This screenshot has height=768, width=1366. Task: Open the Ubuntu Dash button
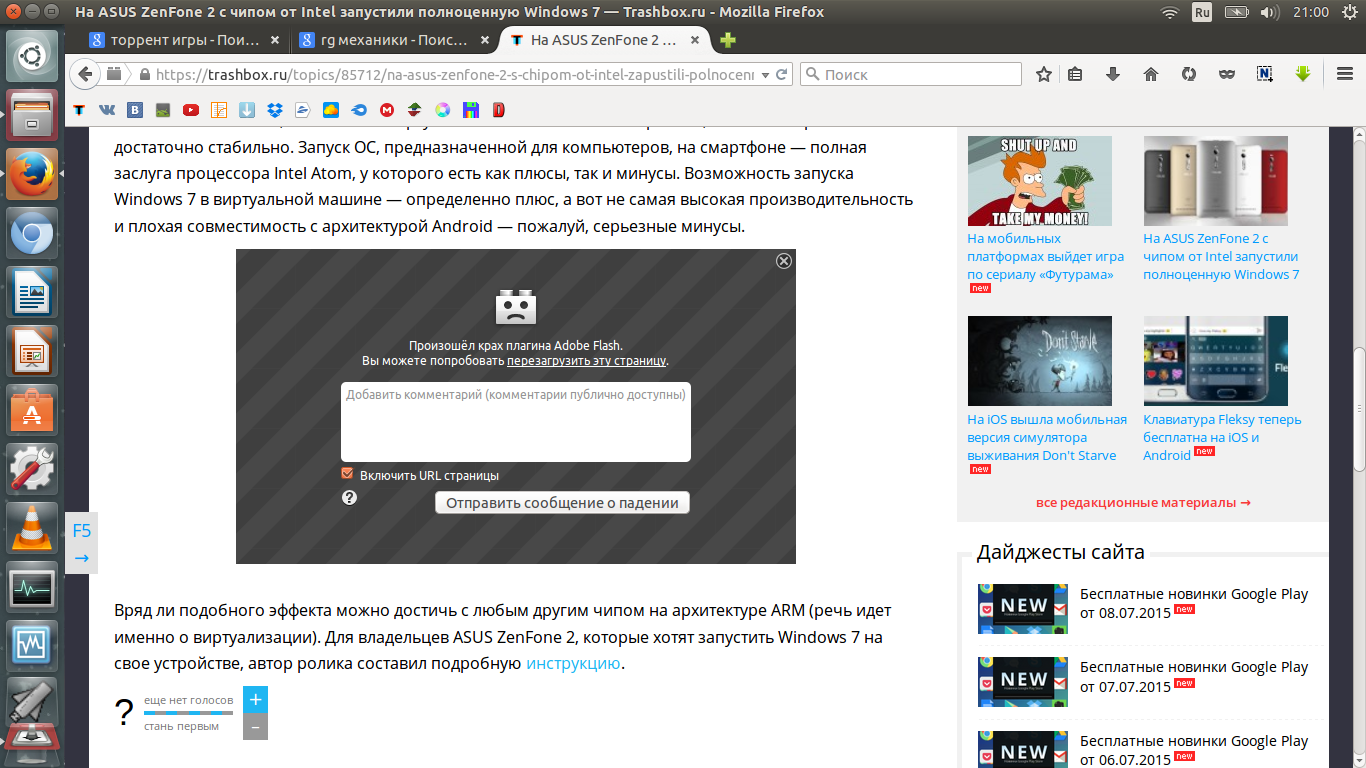pos(32,56)
